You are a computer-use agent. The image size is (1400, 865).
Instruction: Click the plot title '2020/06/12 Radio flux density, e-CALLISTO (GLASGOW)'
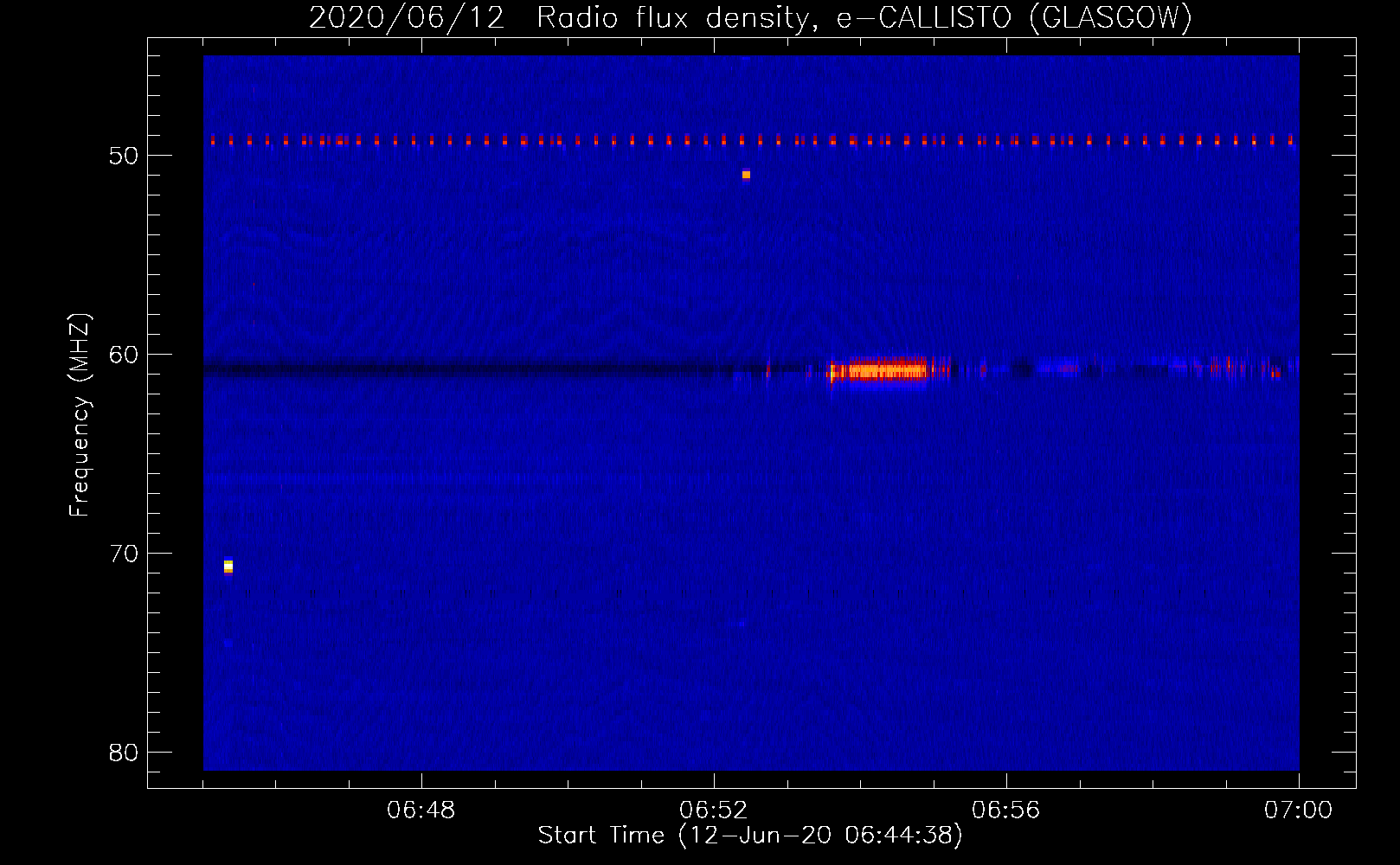point(750,18)
